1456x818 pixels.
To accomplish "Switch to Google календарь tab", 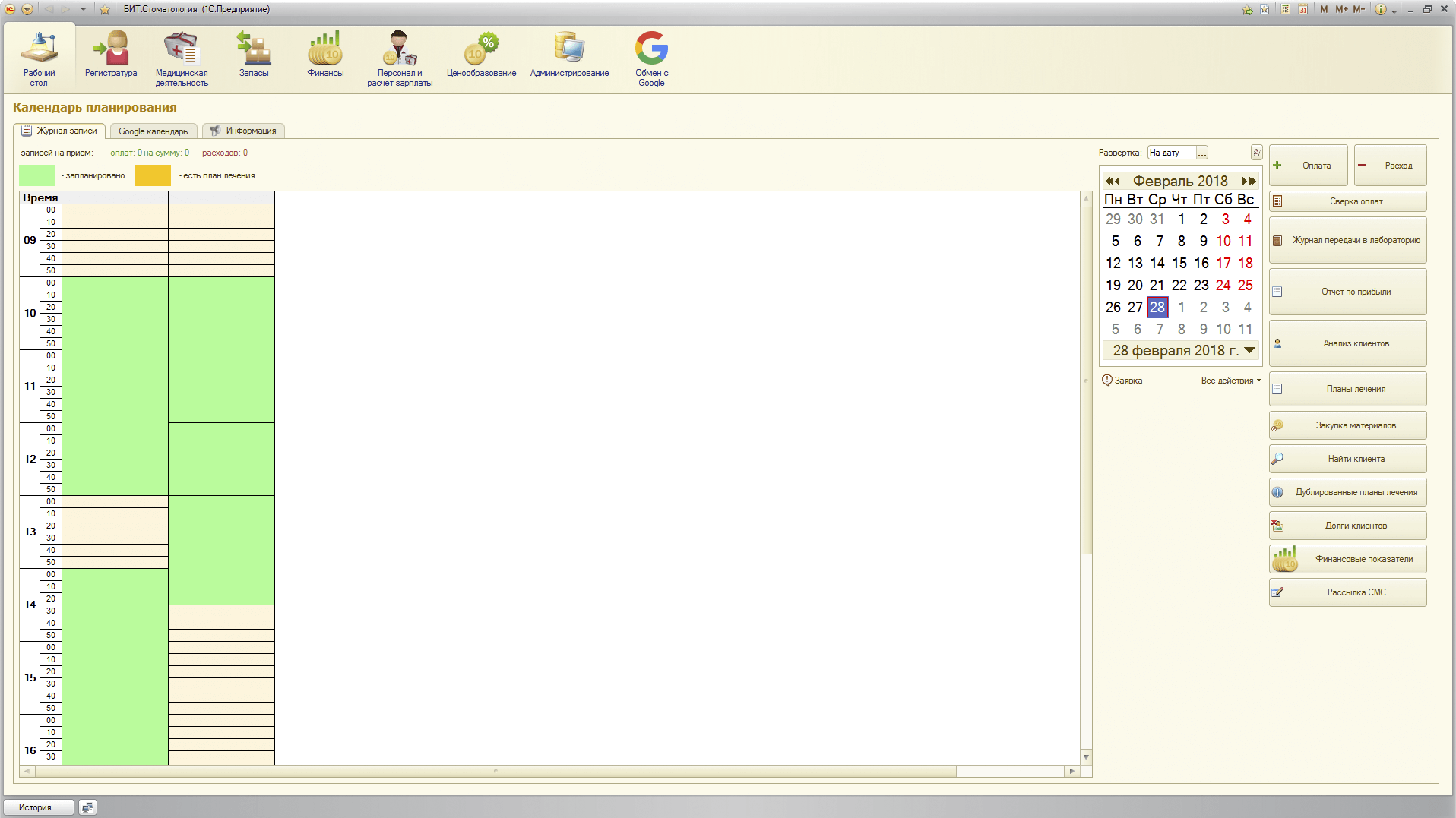I will point(153,131).
